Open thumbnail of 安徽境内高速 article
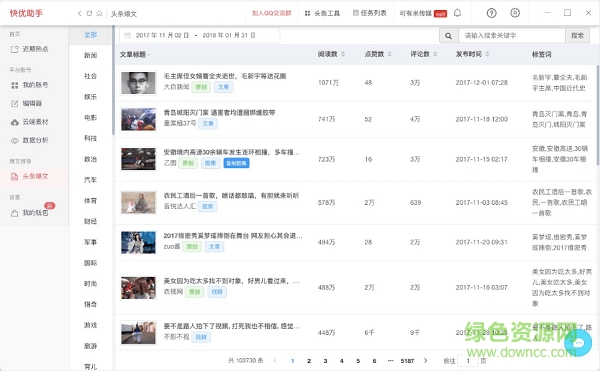The width and height of the screenshot is (600, 371). pos(139,159)
